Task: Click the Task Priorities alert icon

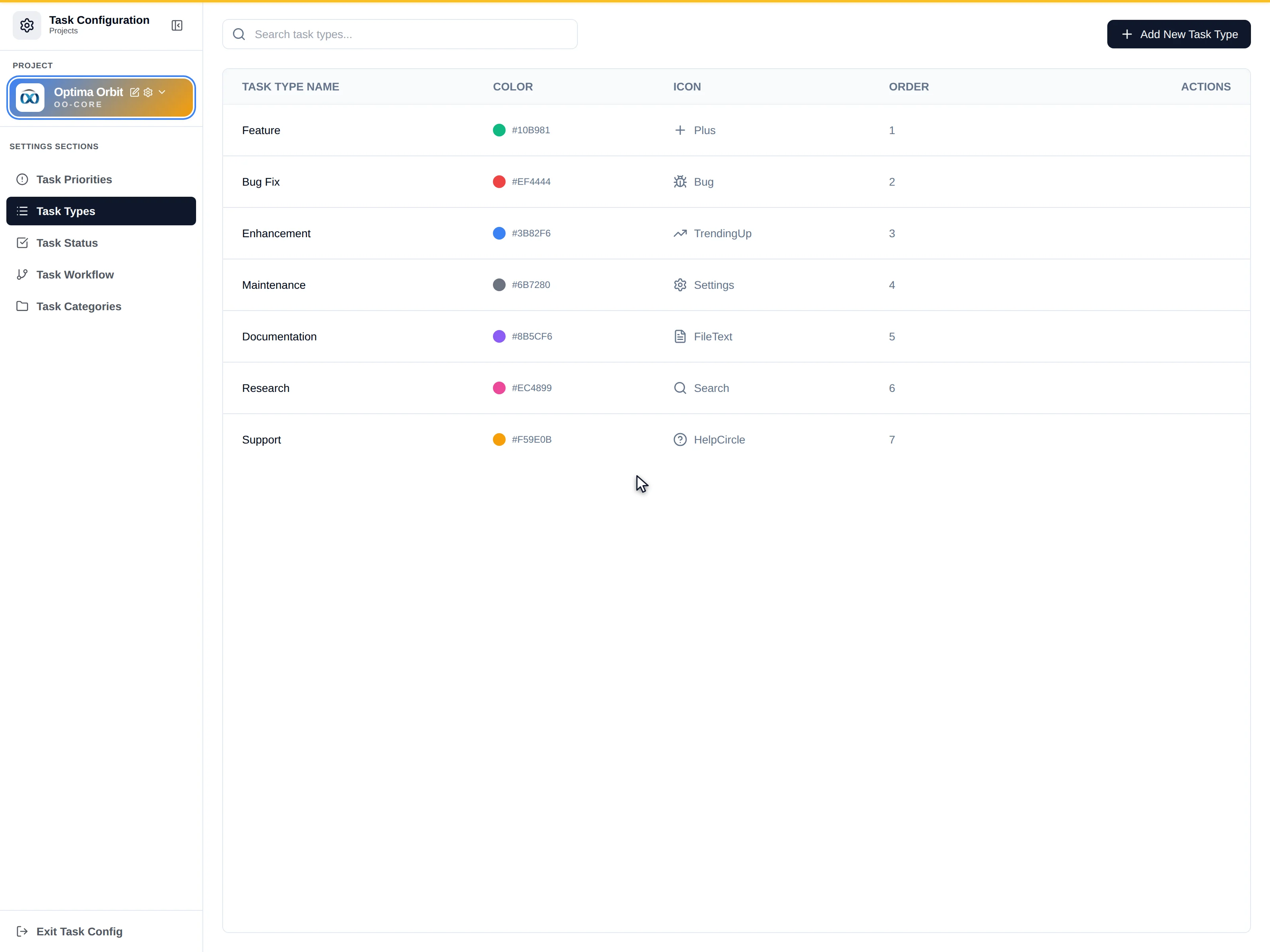Action: pos(22,180)
